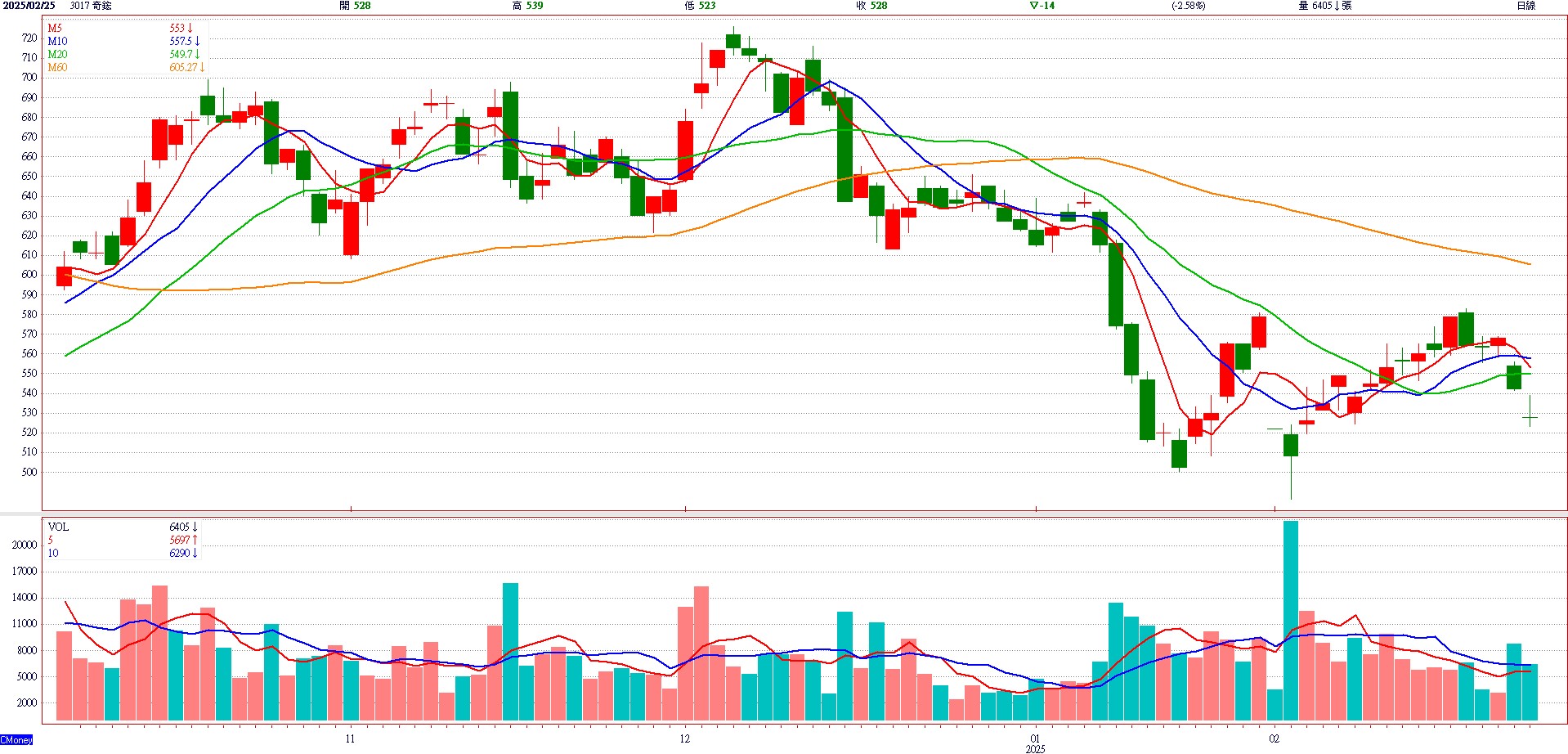Click the 14000 volume axis label
This screenshot has height=754, width=1568.
pyautogui.click(x=25, y=598)
